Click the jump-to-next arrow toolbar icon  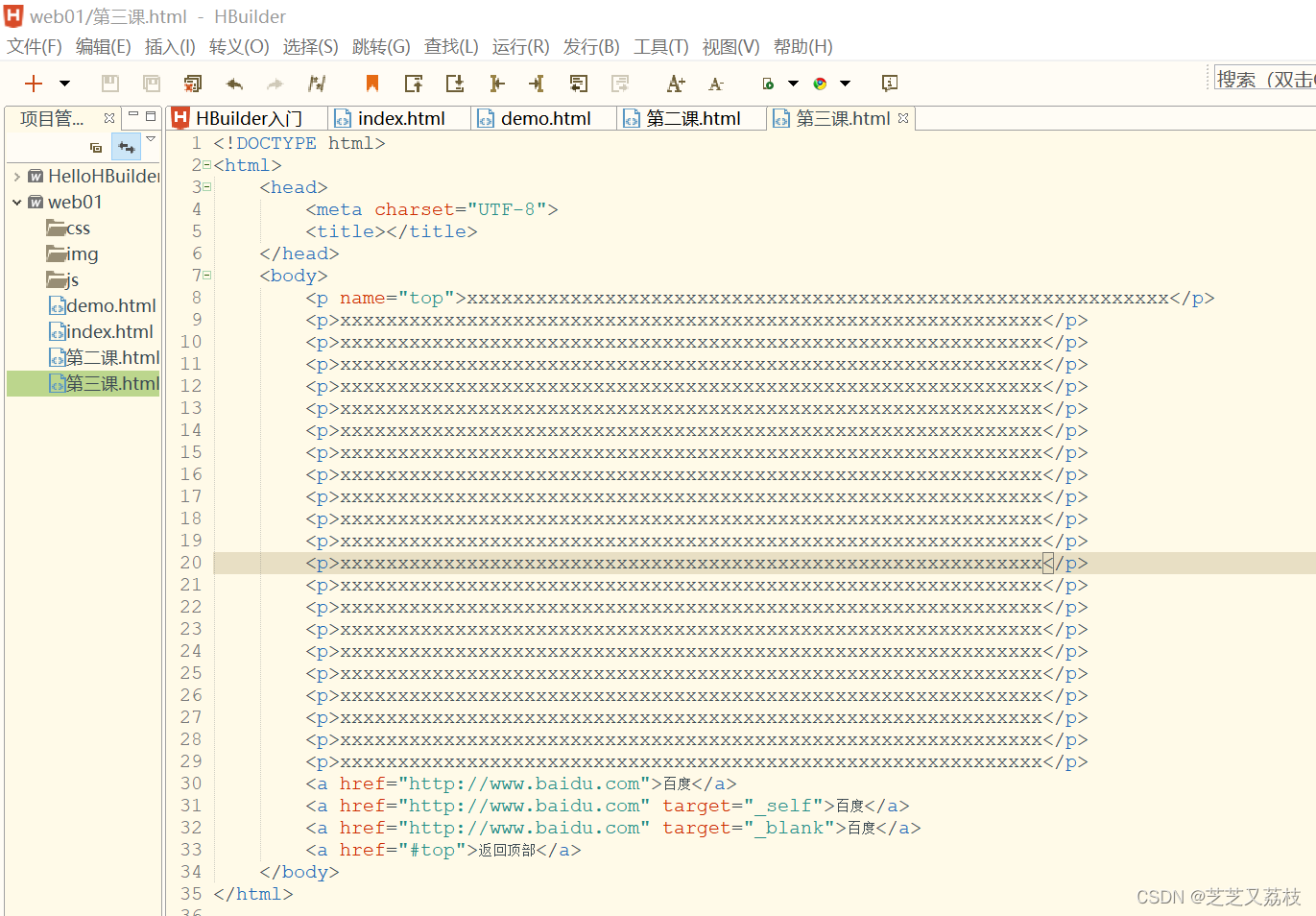[455, 84]
